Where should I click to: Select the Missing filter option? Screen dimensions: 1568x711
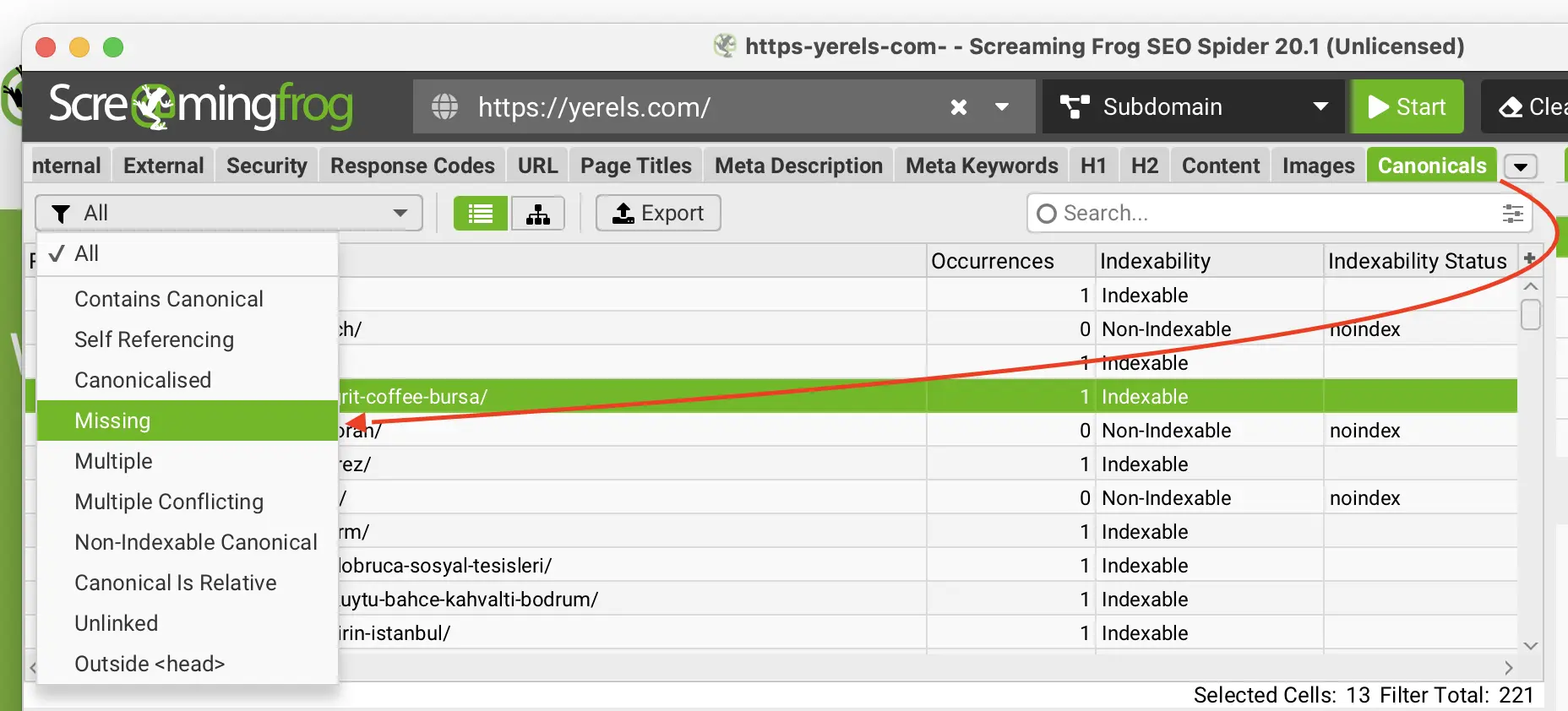[188, 421]
